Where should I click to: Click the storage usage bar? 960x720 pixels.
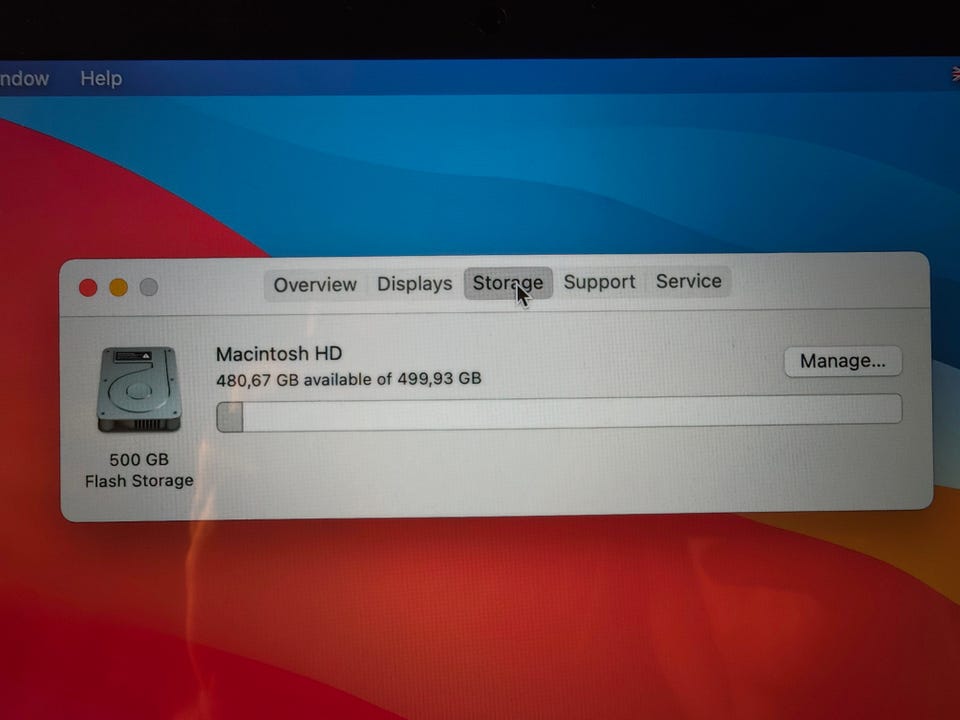pos(558,413)
